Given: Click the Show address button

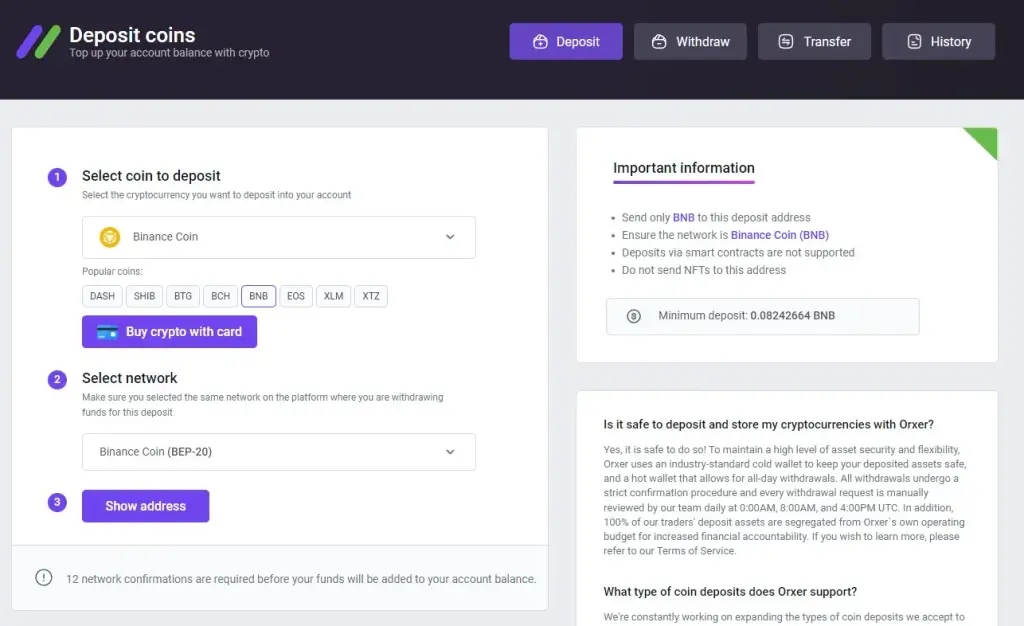Looking at the screenshot, I should (146, 506).
